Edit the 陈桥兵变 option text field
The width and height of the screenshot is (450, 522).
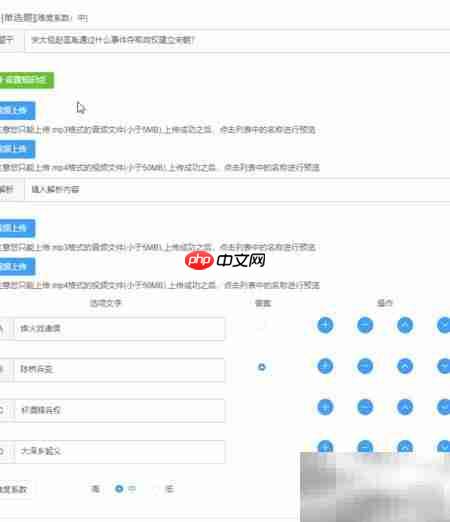[119, 370]
